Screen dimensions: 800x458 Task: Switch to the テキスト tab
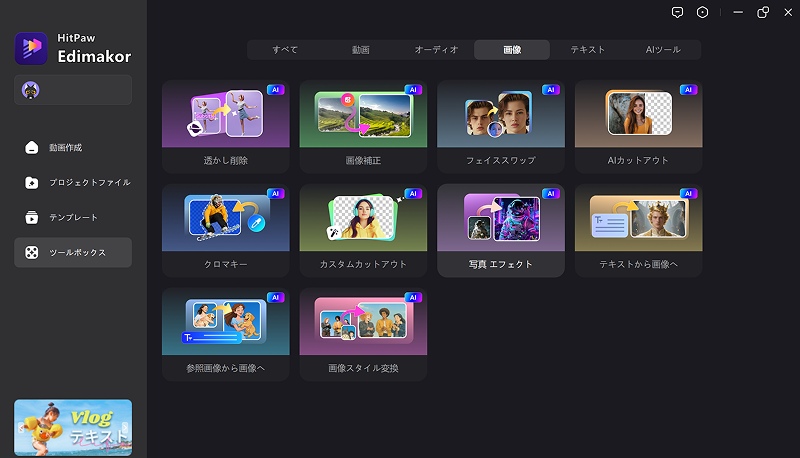[587, 49]
